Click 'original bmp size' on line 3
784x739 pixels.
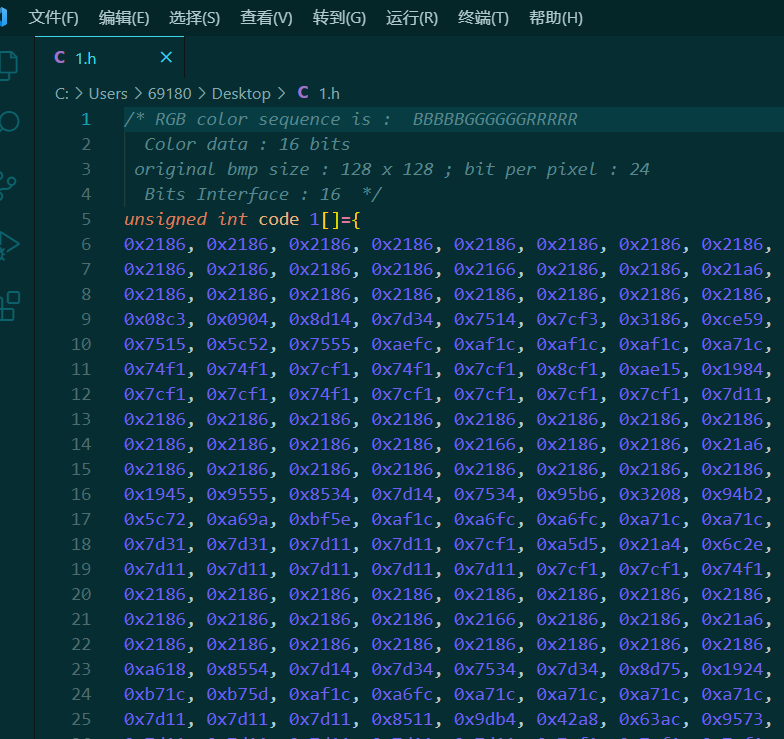coord(222,169)
